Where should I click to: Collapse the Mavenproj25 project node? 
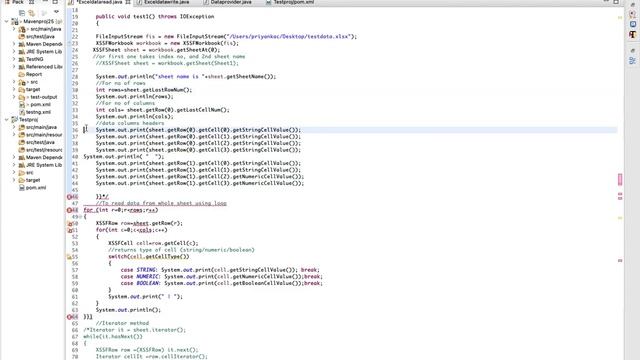tap(7, 21)
